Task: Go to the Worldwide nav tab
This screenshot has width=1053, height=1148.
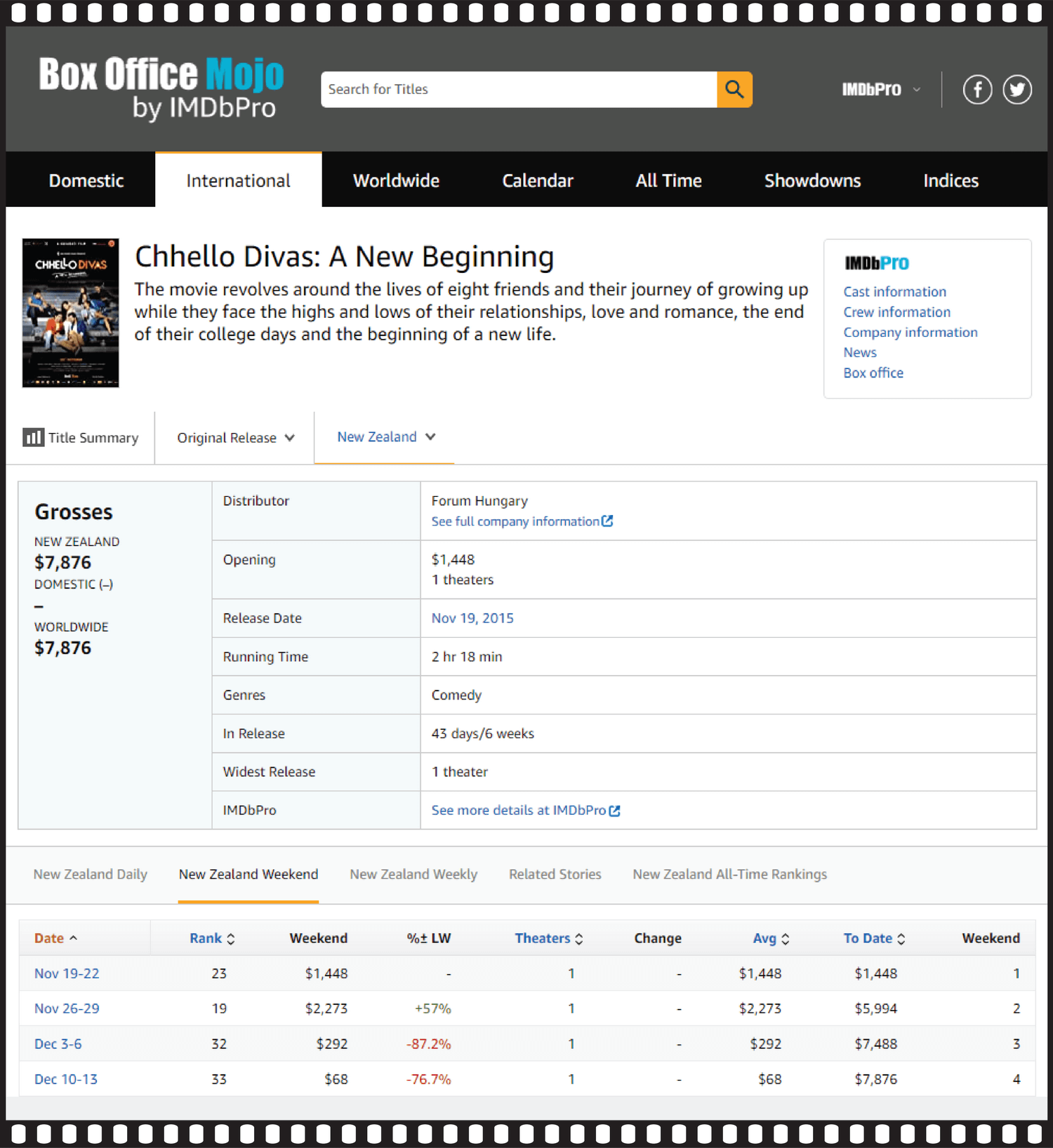Action: [396, 180]
